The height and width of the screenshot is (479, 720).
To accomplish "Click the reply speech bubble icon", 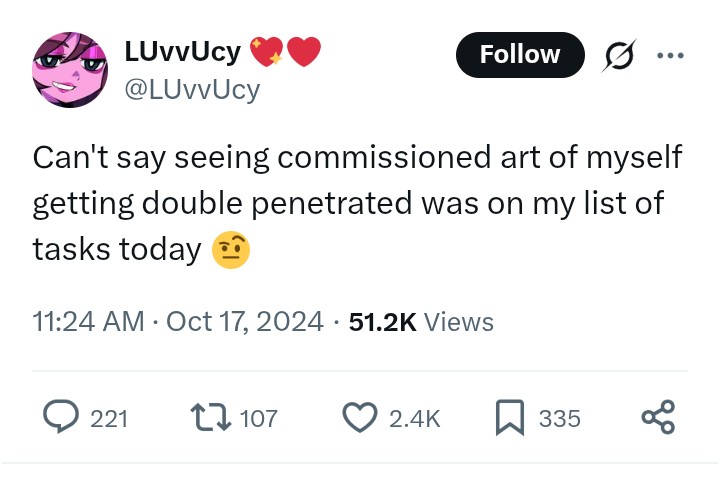I will point(61,416).
